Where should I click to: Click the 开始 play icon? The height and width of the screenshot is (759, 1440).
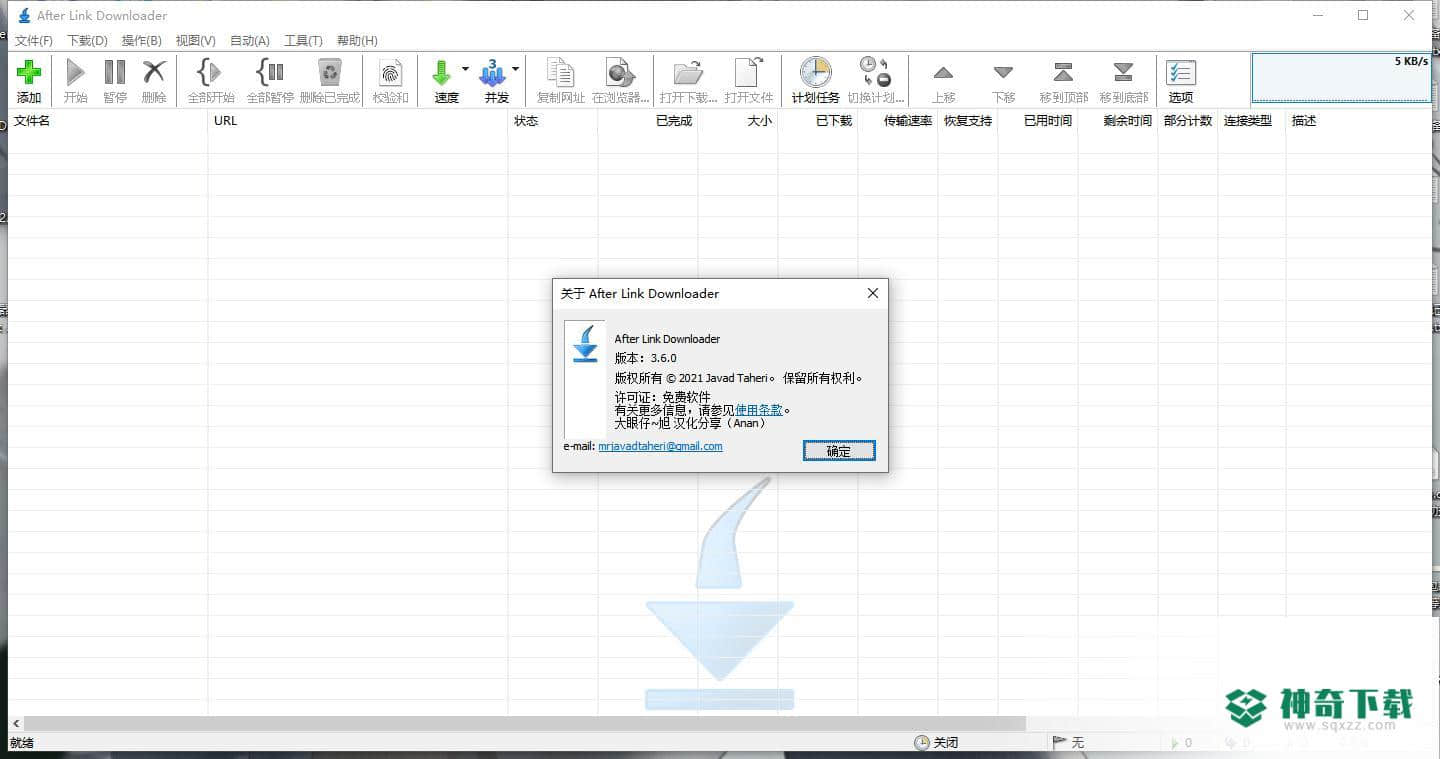click(x=75, y=72)
